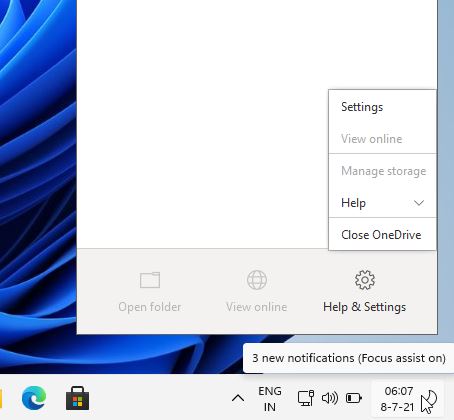Switch input language via ENG IN indicator
The height and width of the screenshot is (420, 454).
pos(270,399)
